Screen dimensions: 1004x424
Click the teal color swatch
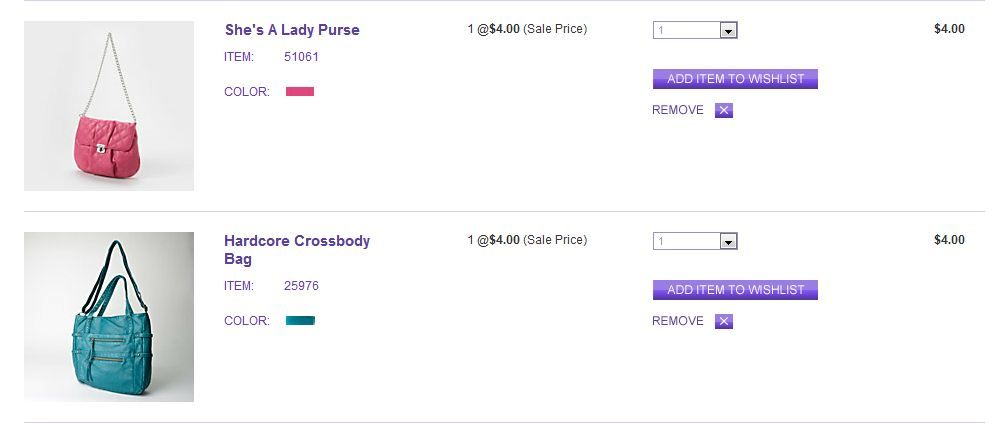300,321
